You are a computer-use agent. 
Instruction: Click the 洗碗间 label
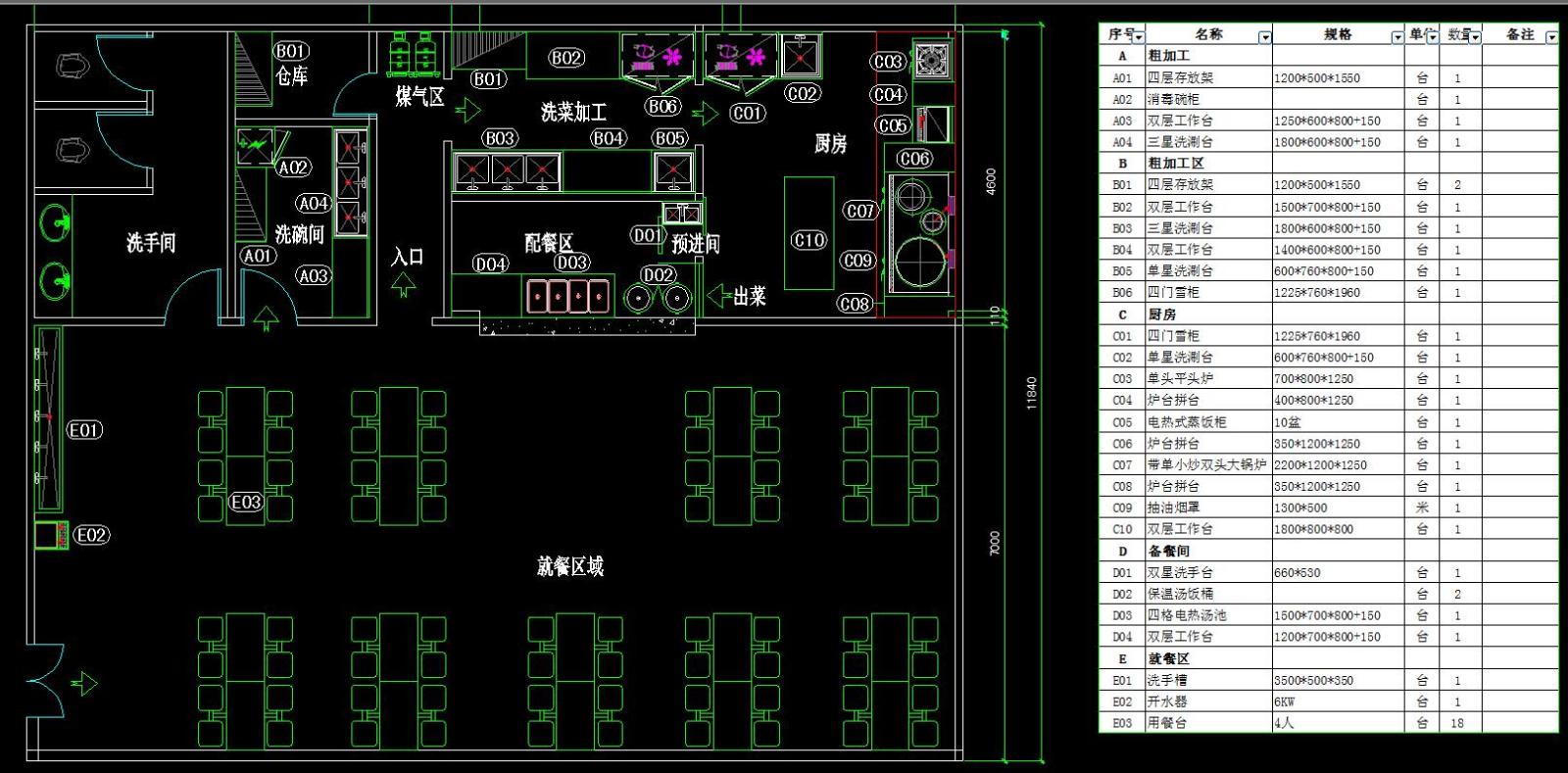pyautogui.click(x=299, y=234)
